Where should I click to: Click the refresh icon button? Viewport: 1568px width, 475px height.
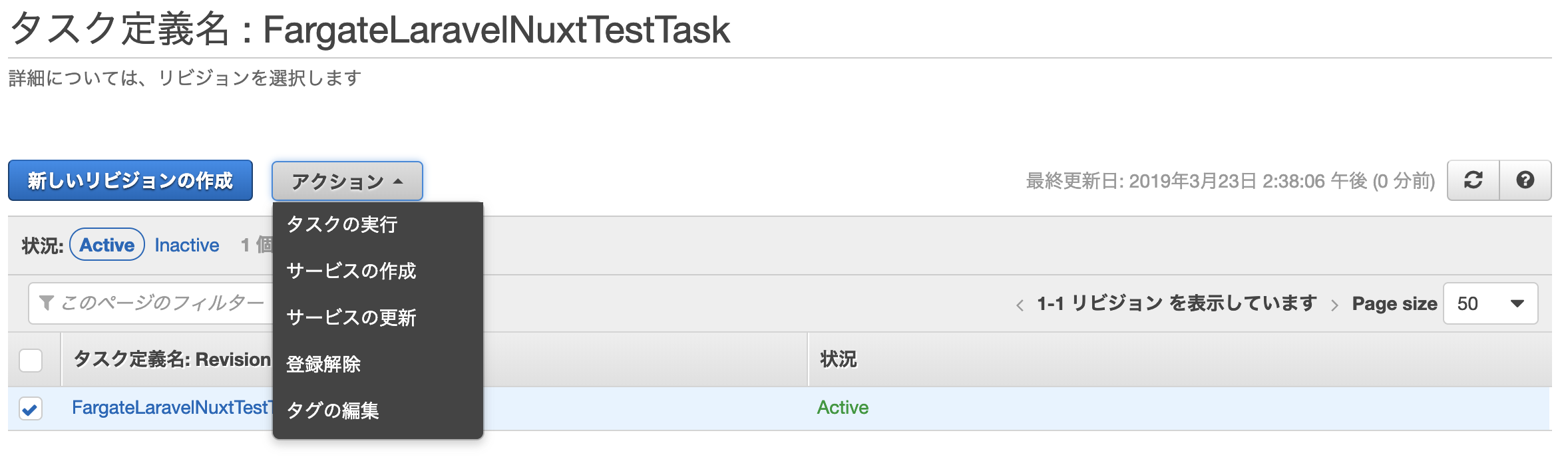click(x=1473, y=180)
